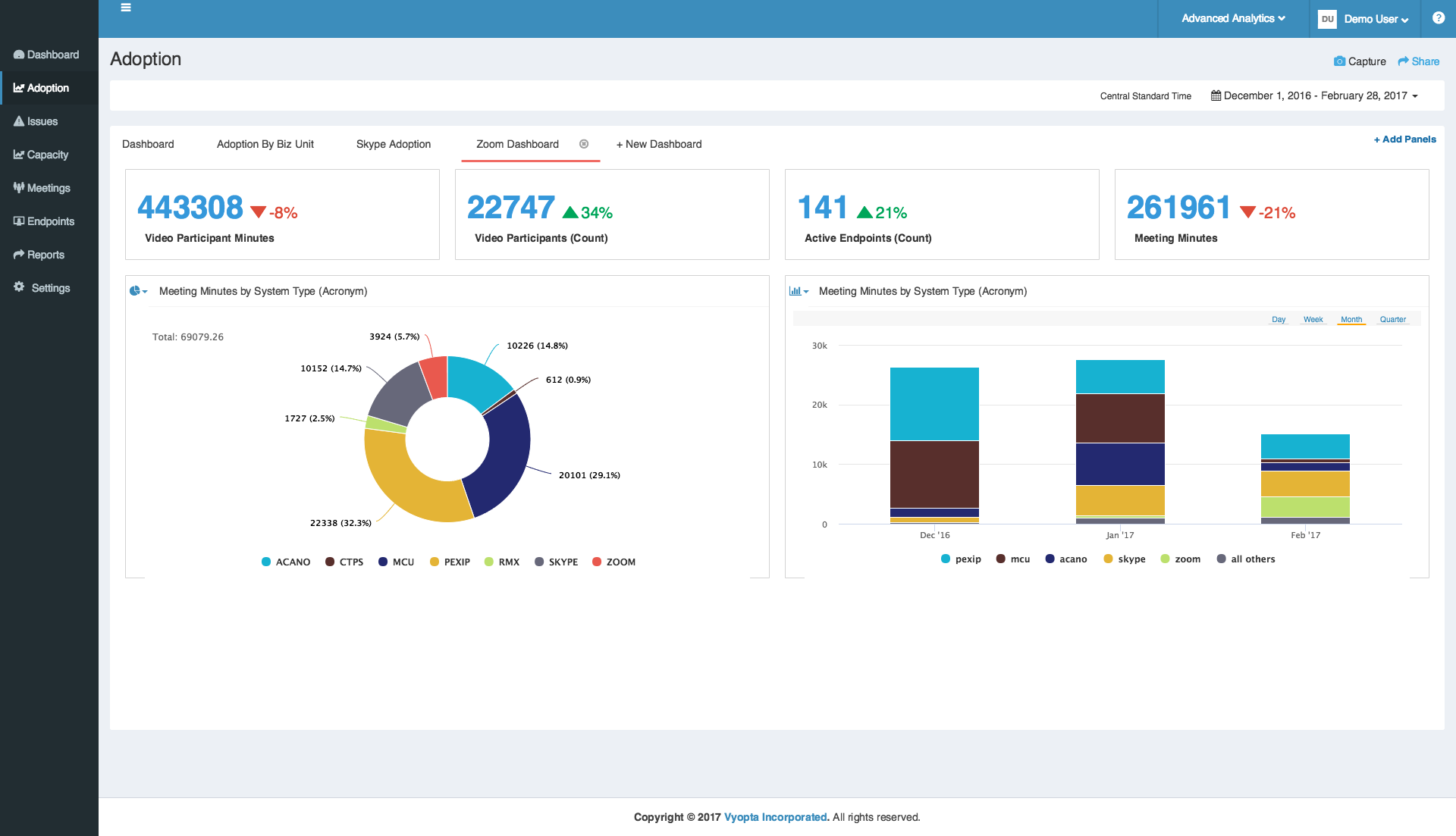Toggle MCU legend in the pie chart

point(396,562)
